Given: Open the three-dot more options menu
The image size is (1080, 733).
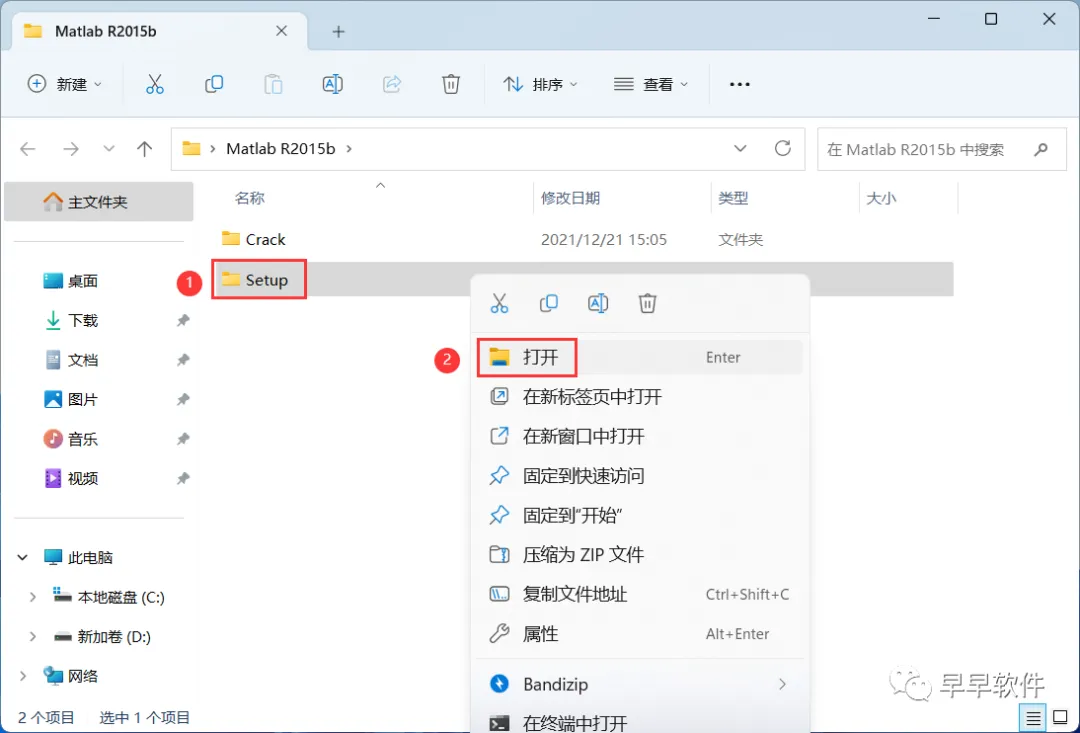Looking at the screenshot, I should click(739, 84).
